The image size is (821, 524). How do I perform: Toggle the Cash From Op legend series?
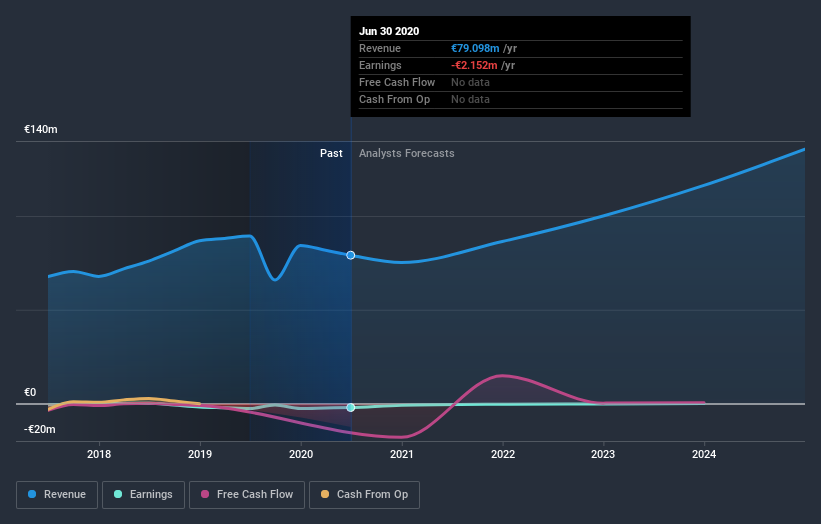(364, 495)
